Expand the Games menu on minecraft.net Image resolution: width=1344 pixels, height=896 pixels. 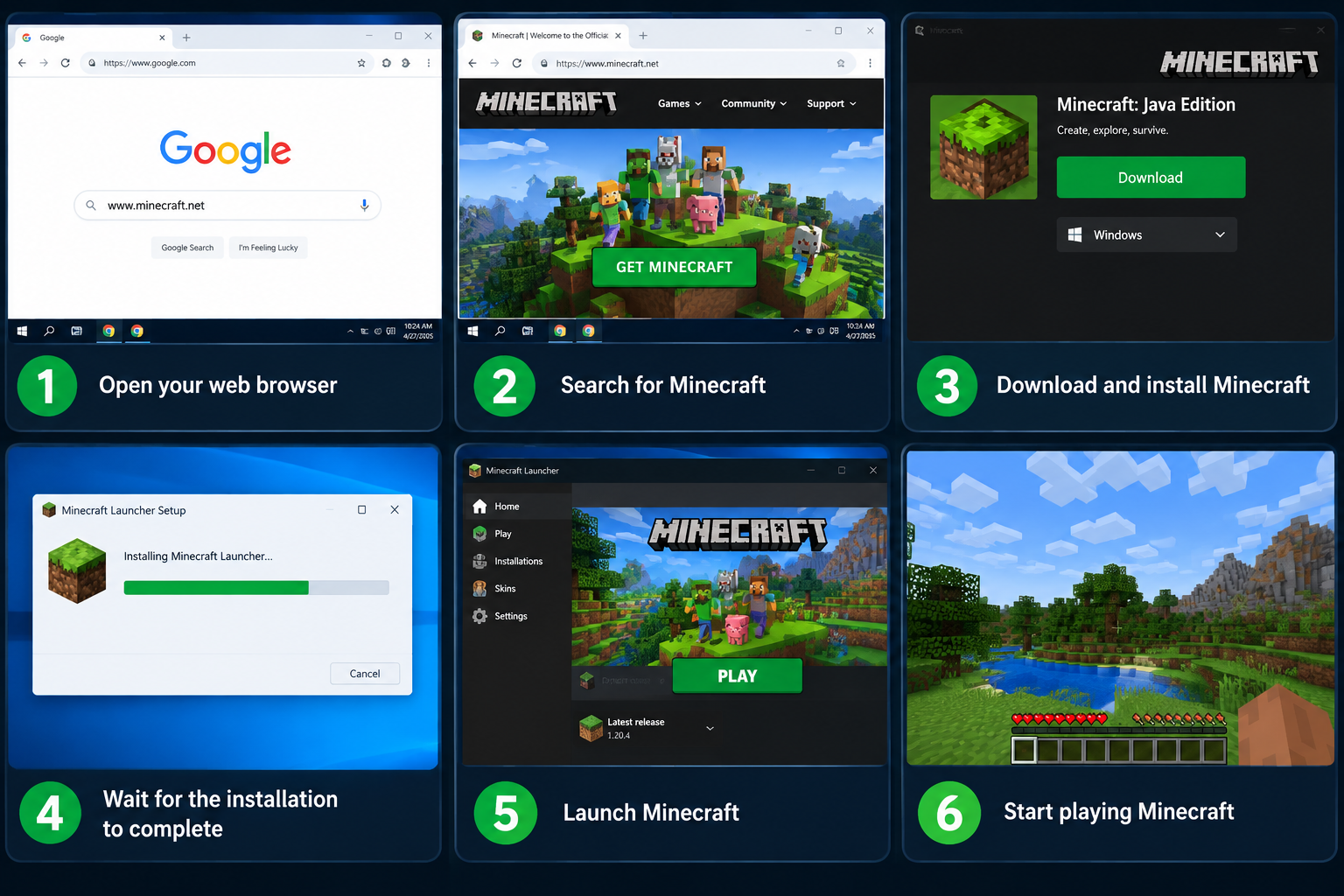(680, 103)
